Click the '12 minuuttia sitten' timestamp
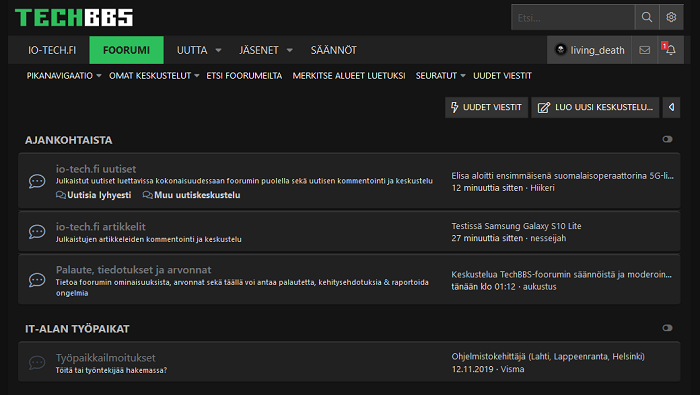This screenshot has height=395, width=700. [487, 188]
